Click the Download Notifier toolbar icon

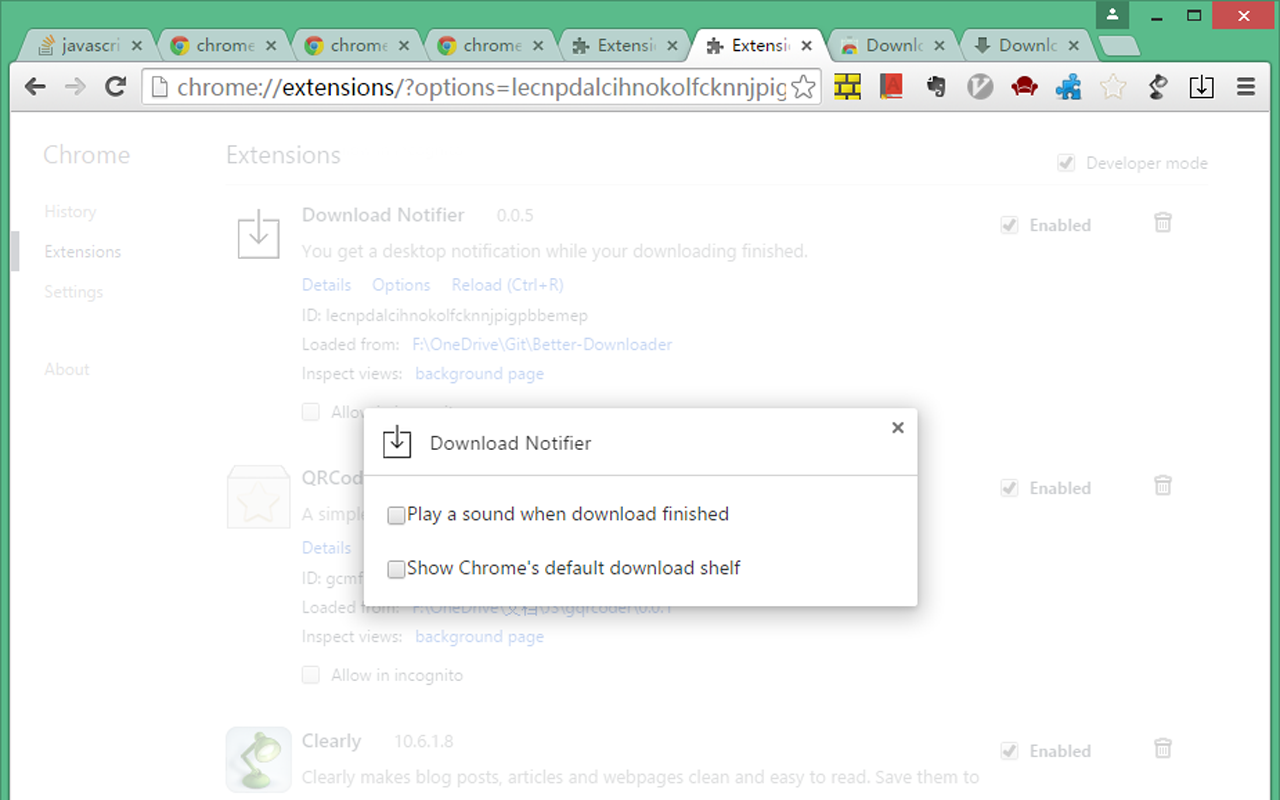1201,87
